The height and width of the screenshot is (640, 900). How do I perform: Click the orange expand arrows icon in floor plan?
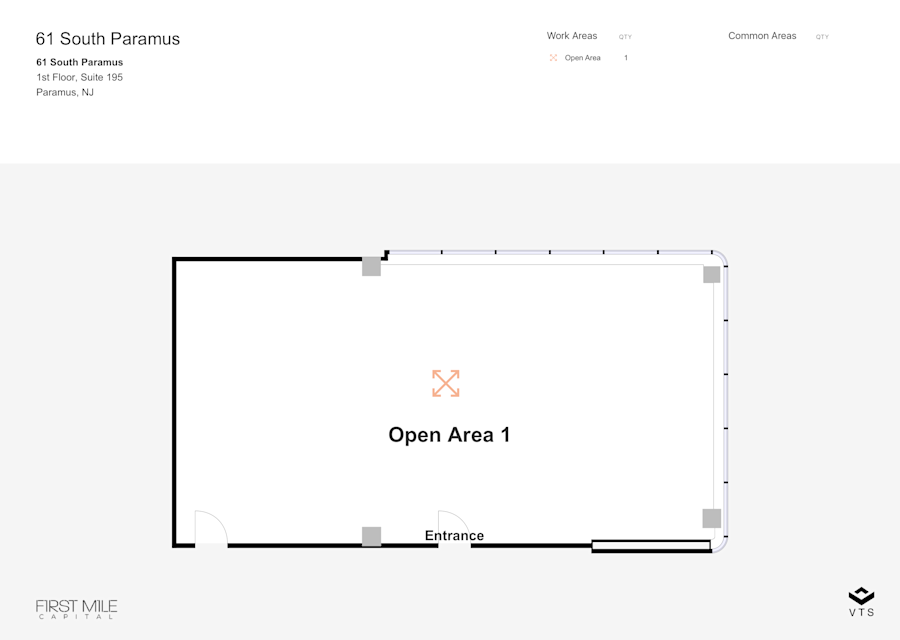pyautogui.click(x=445, y=383)
